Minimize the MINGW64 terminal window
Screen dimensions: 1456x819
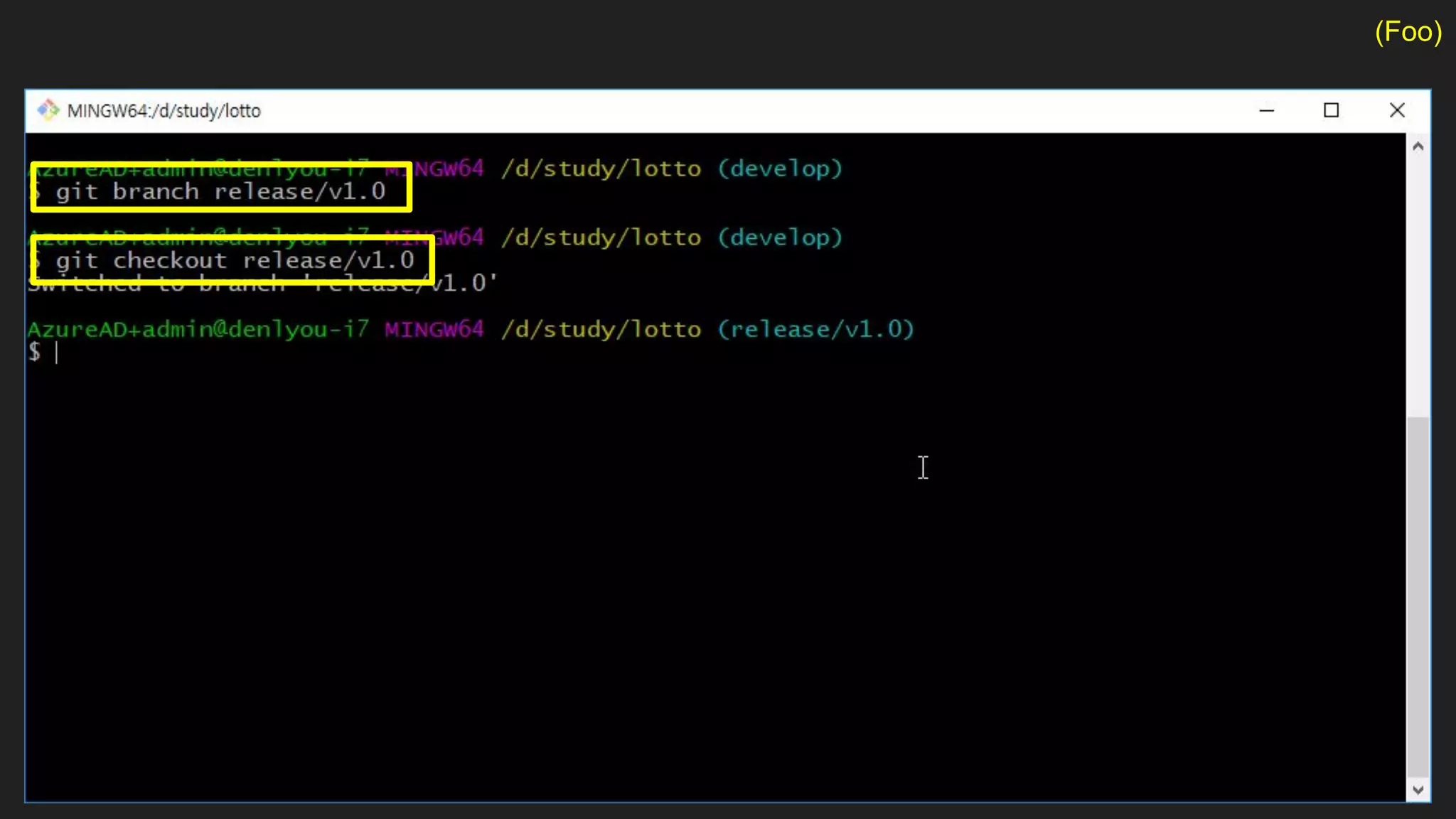tap(1266, 110)
